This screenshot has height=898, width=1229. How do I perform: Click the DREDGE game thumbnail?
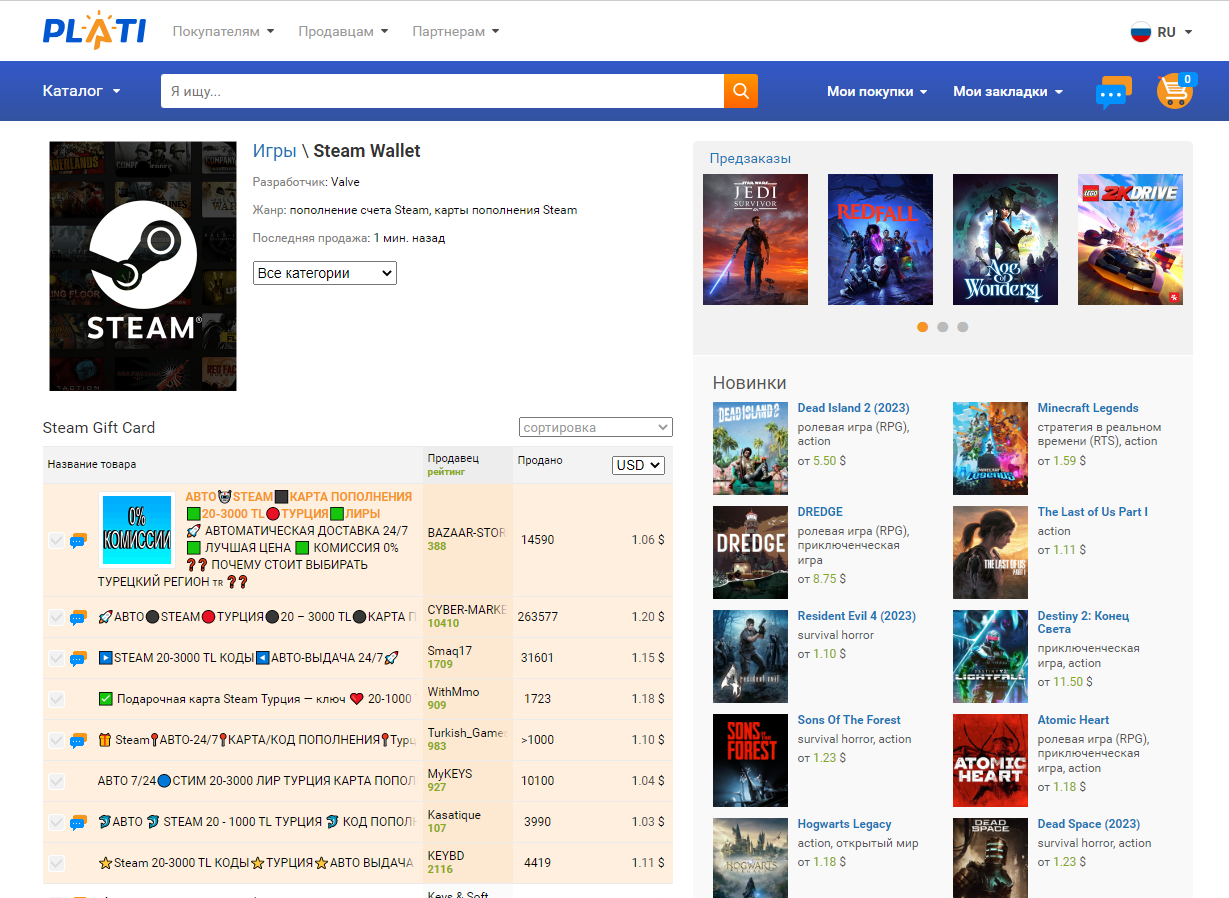[750, 552]
